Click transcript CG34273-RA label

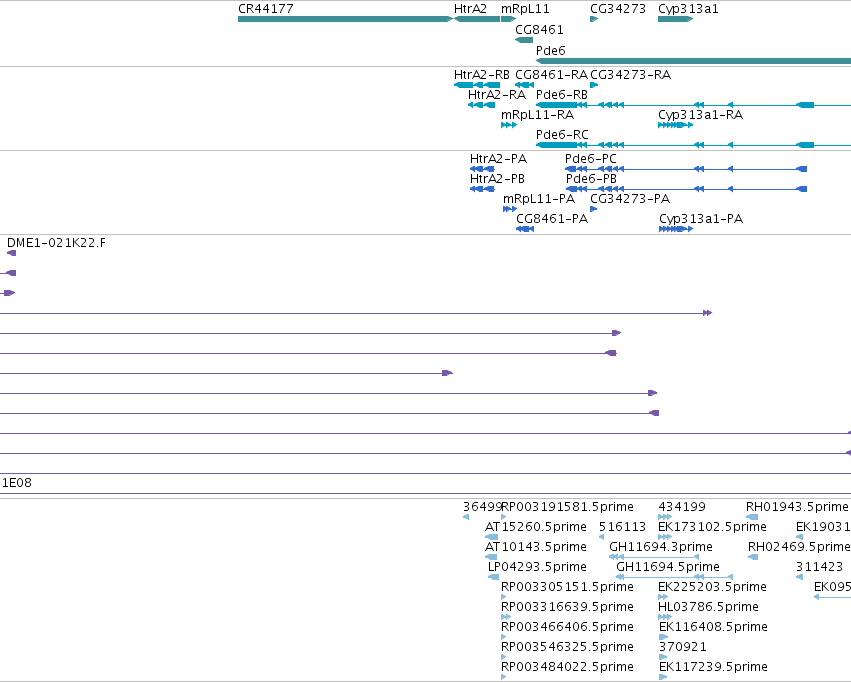pyautogui.click(x=631, y=74)
